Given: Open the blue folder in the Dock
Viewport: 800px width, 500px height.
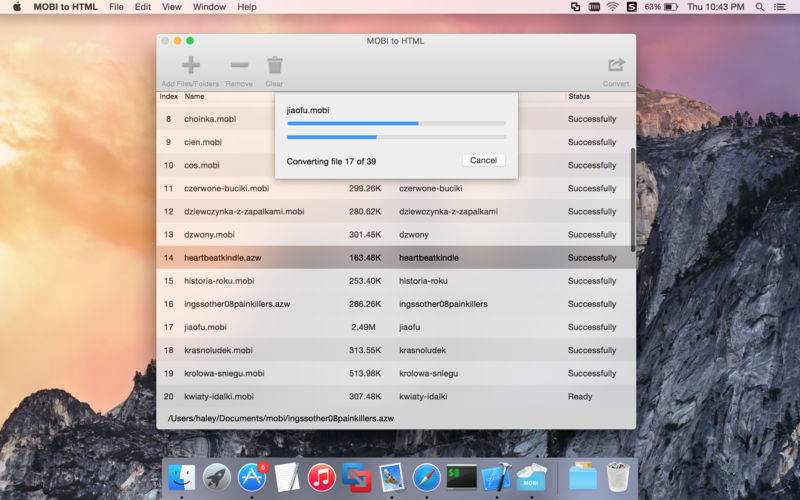Looking at the screenshot, I should pyautogui.click(x=583, y=478).
